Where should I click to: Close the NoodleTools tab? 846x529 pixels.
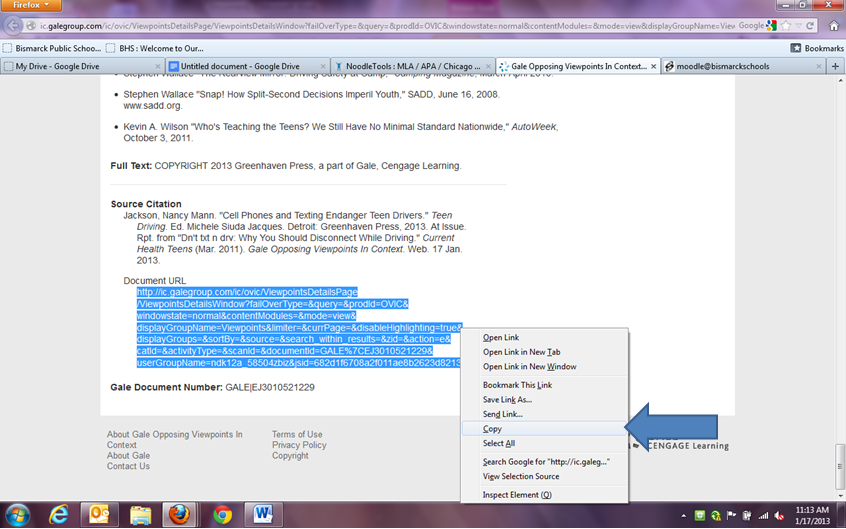click(488, 66)
